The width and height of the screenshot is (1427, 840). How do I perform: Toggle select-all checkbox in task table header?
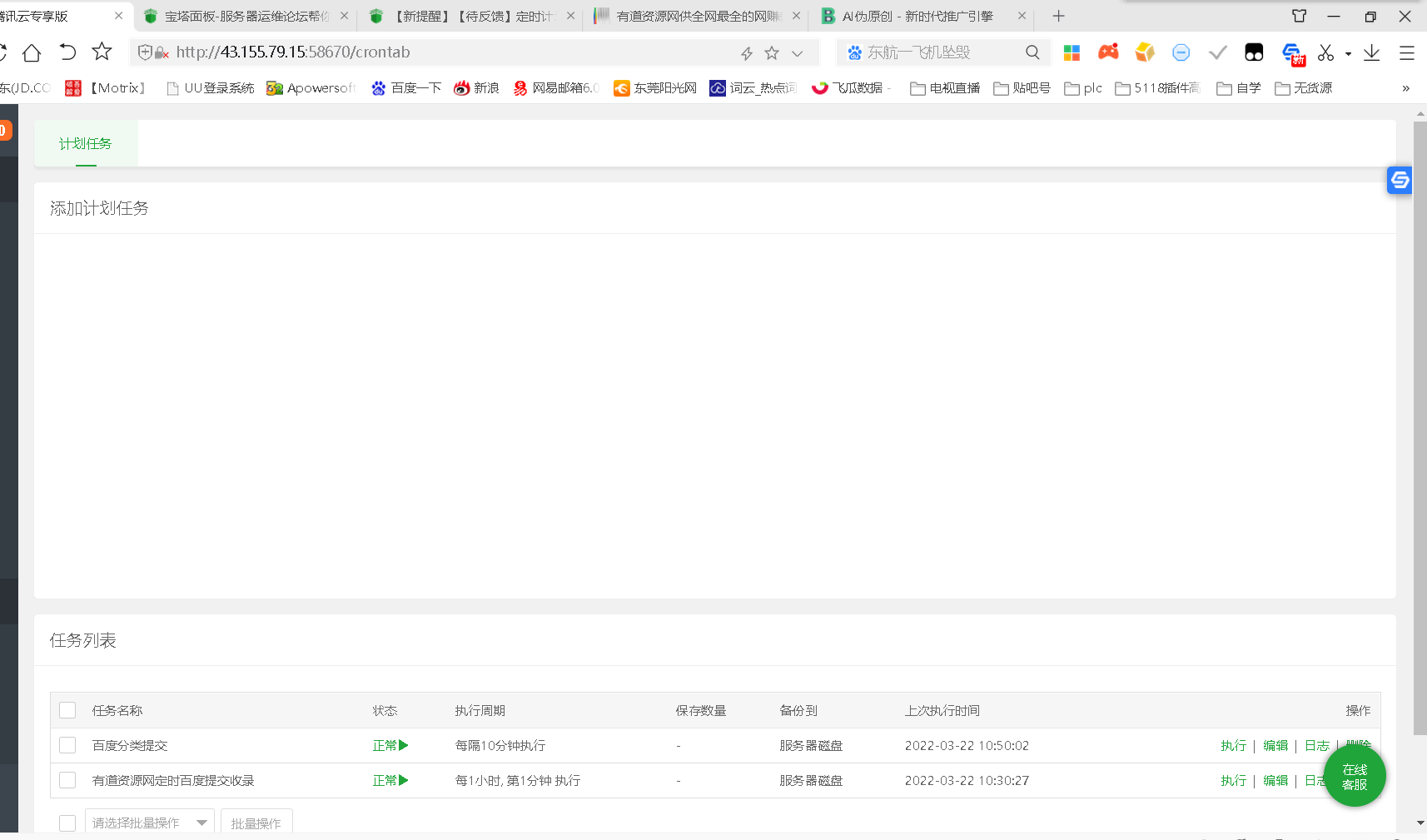(67, 710)
